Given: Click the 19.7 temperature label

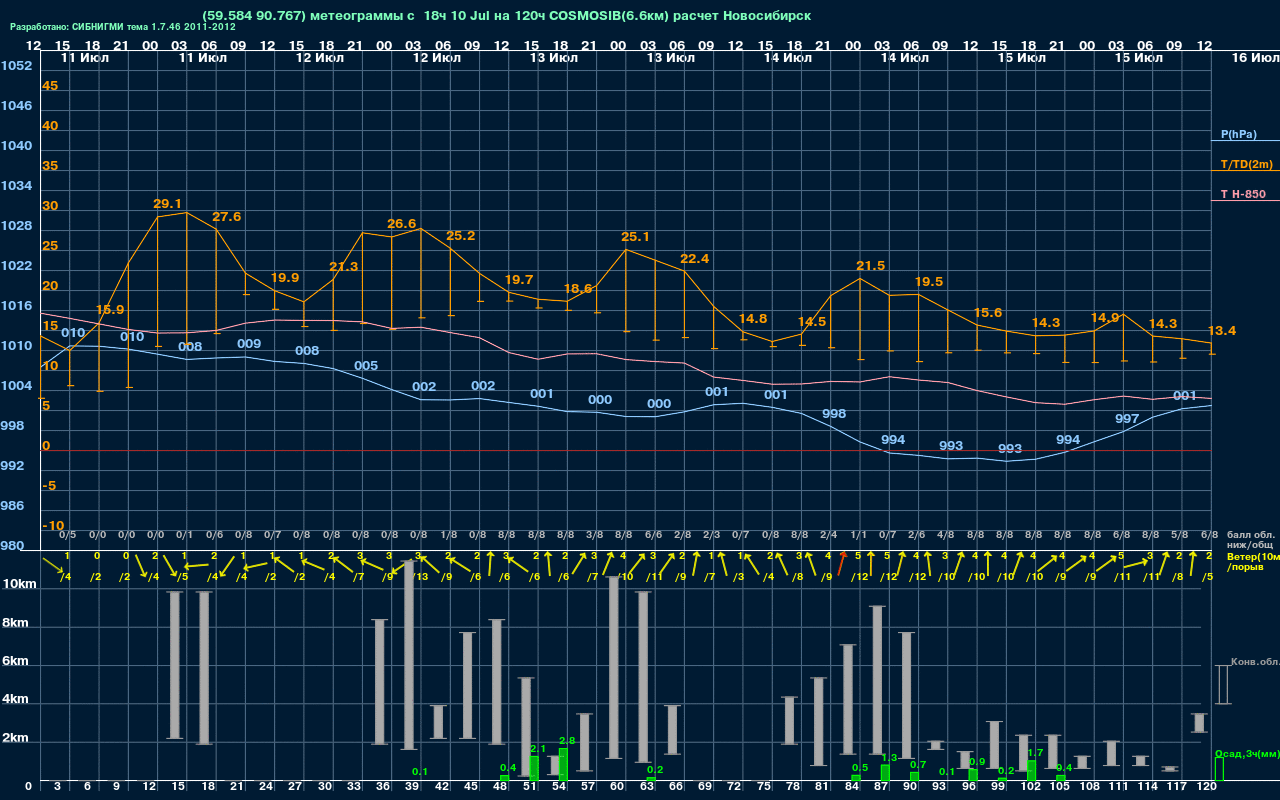Looking at the screenshot, I should click(519, 280).
